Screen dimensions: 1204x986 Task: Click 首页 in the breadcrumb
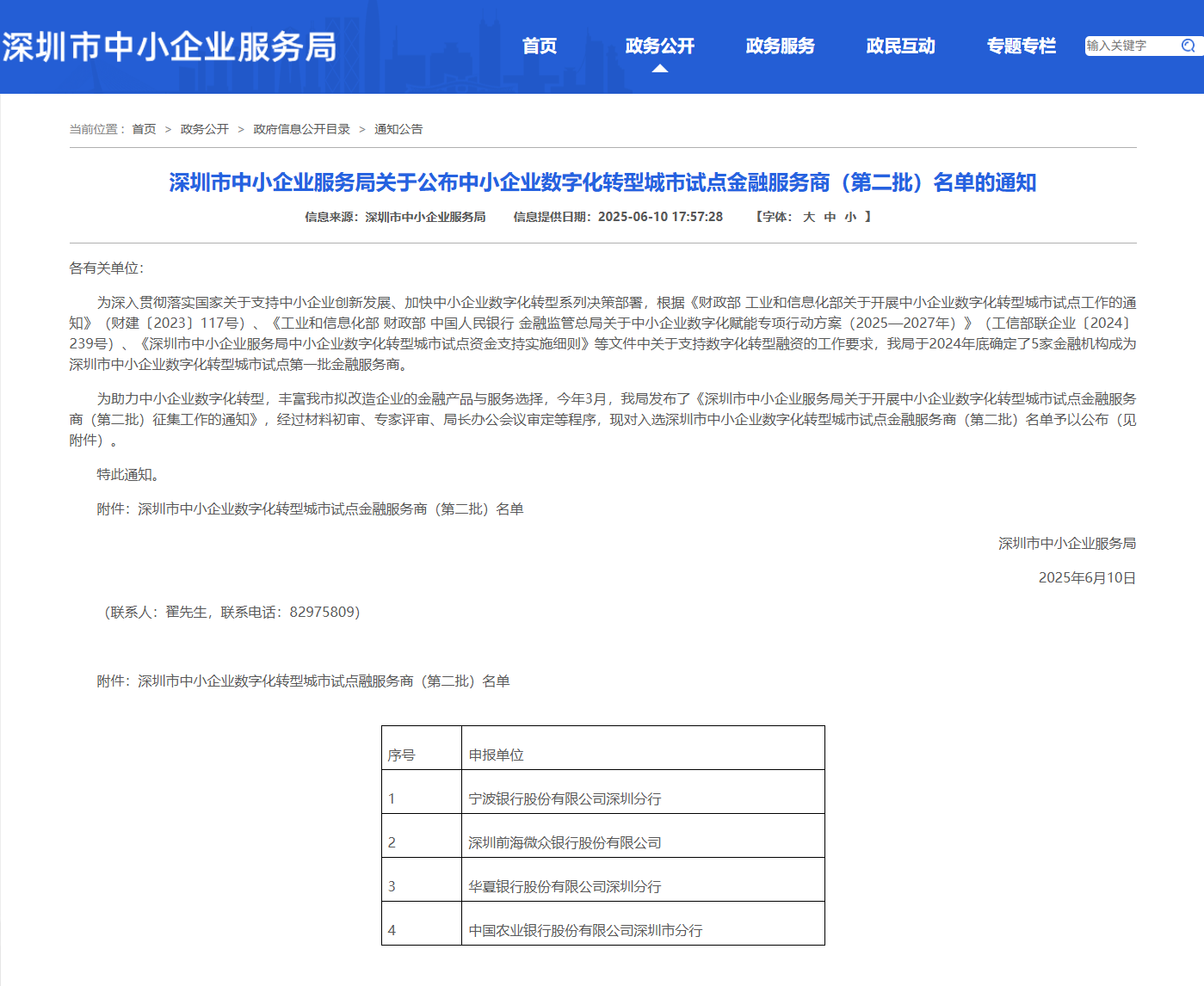point(144,129)
